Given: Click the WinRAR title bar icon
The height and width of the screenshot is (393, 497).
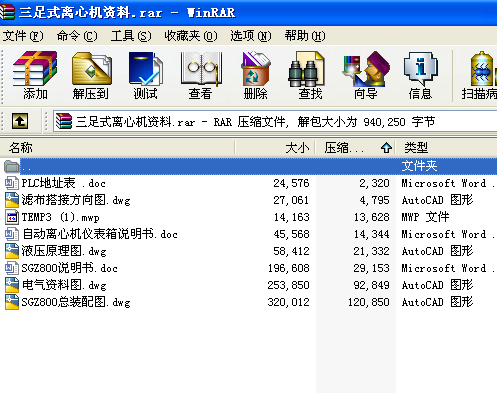Looking at the screenshot, I should coord(7,12).
